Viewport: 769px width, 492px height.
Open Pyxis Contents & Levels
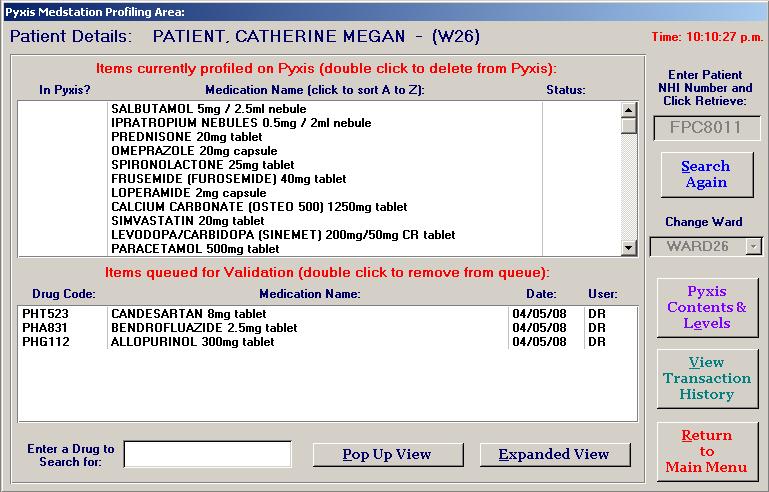coord(707,308)
